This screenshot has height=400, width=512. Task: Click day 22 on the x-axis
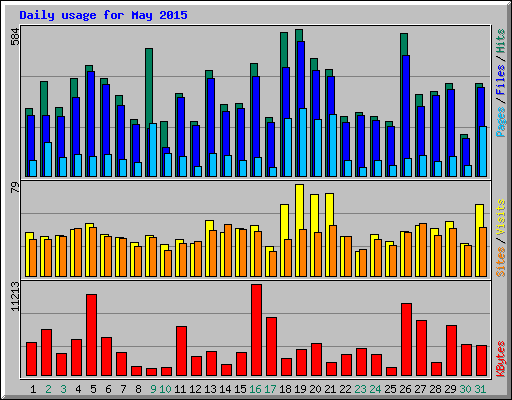pos(345,389)
